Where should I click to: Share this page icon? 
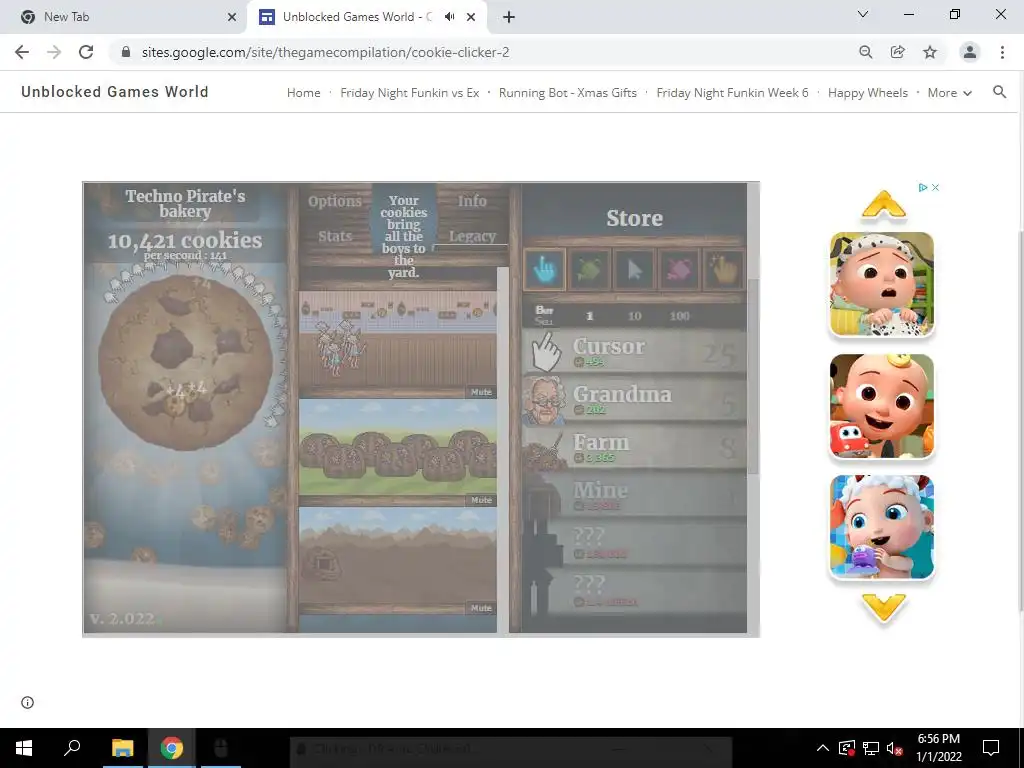click(898, 52)
